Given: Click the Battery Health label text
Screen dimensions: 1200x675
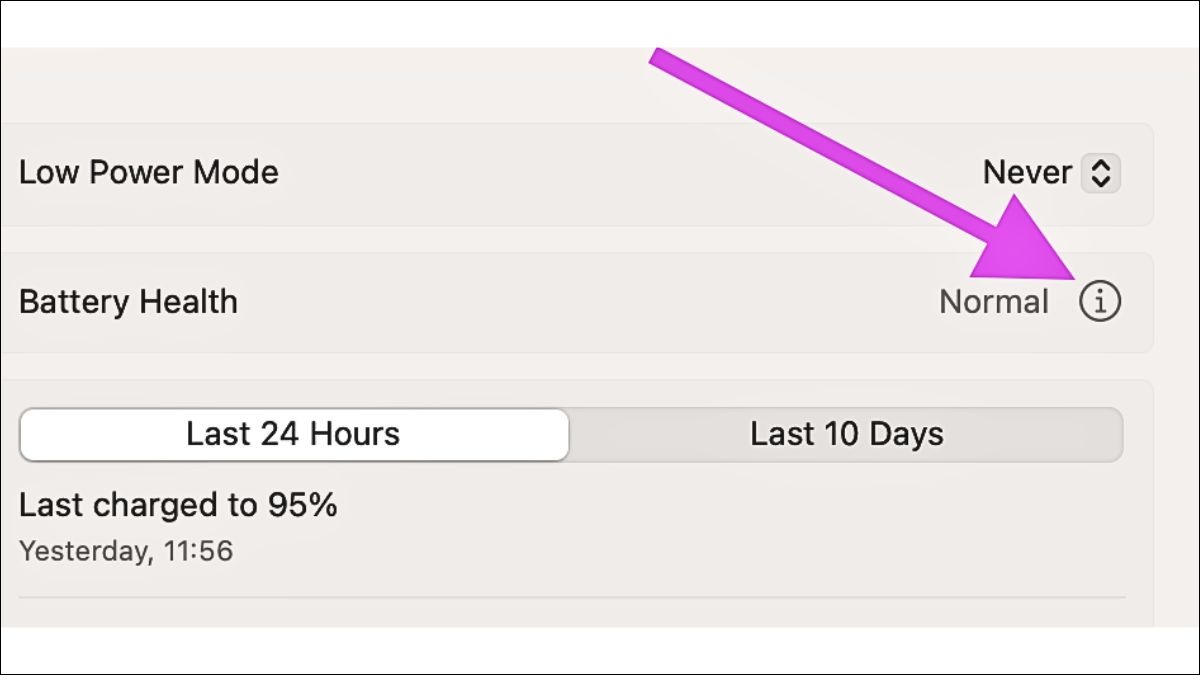Looking at the screenshot, I should point(129,301).
